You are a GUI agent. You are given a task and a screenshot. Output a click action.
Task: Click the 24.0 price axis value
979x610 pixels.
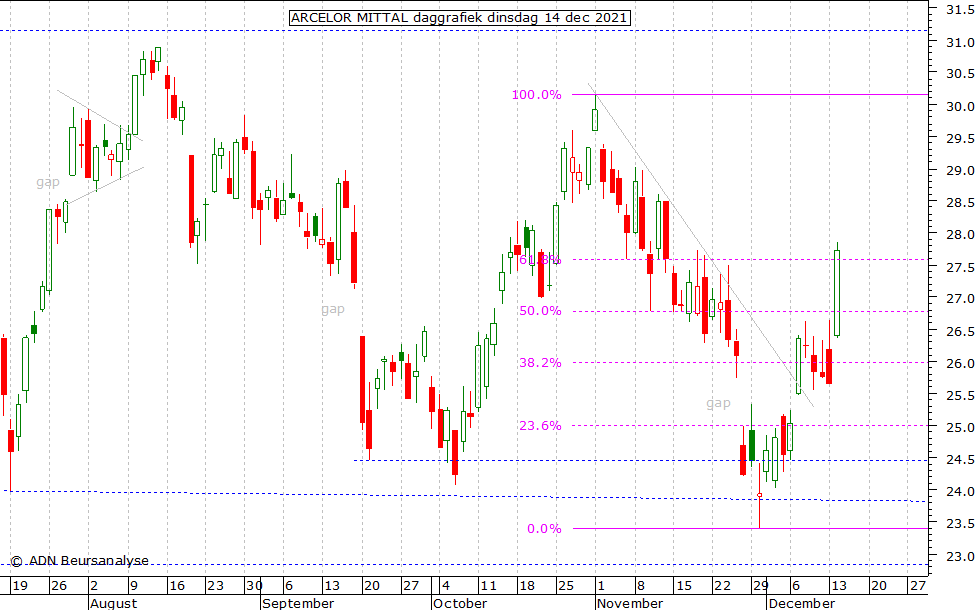point(960,492)
